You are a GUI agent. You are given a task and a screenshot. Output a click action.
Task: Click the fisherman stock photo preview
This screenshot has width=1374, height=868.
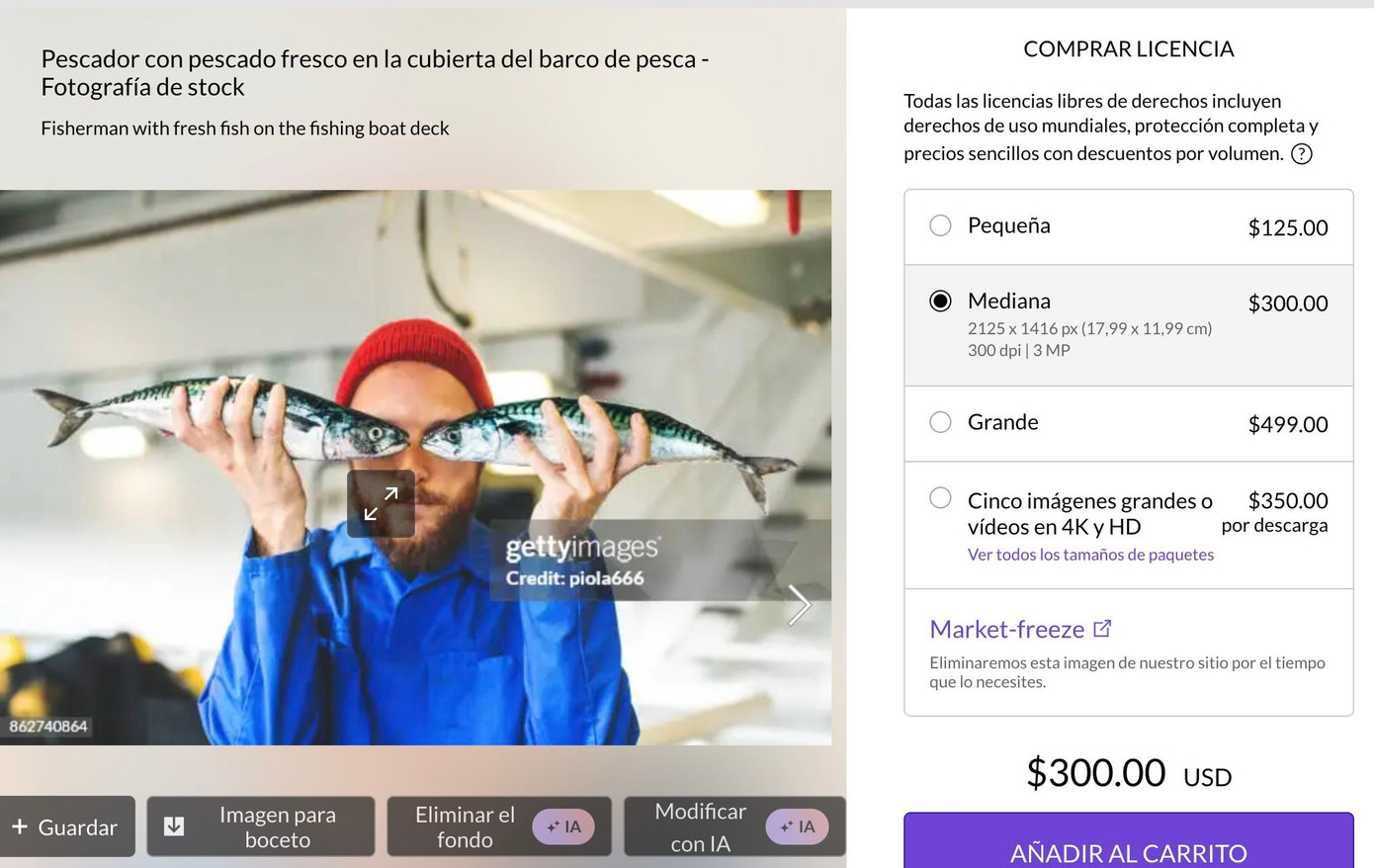tap(415, 467)
